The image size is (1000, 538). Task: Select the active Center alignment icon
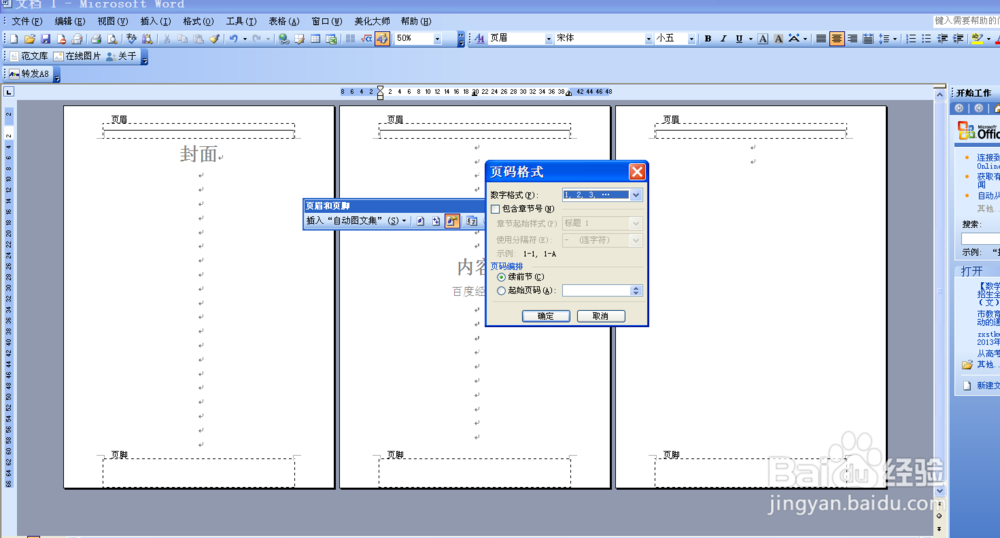(837, 39)
